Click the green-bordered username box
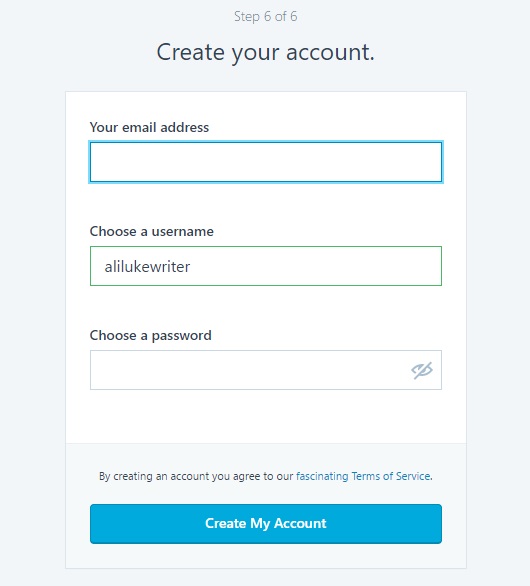530x586 pixels. [266, 266]
